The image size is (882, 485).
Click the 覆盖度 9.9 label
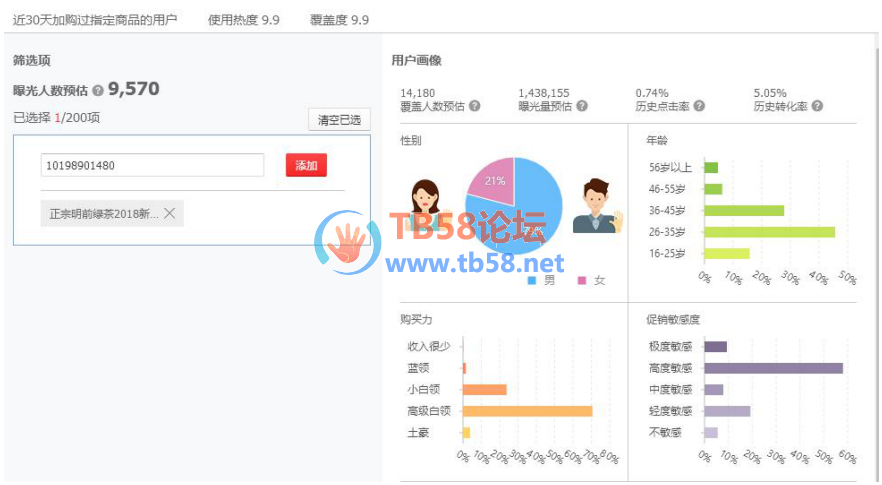[x=339, y=20]
